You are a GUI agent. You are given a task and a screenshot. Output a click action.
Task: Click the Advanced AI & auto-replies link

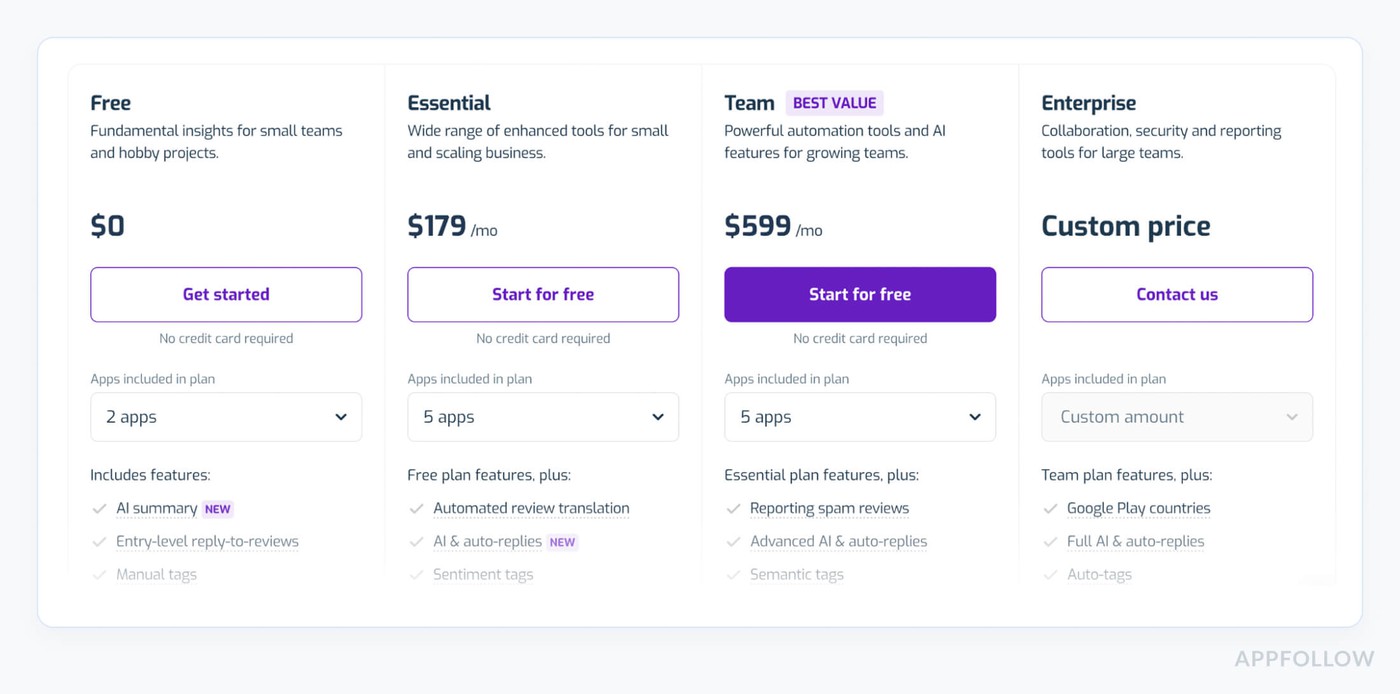click(838, 541)
